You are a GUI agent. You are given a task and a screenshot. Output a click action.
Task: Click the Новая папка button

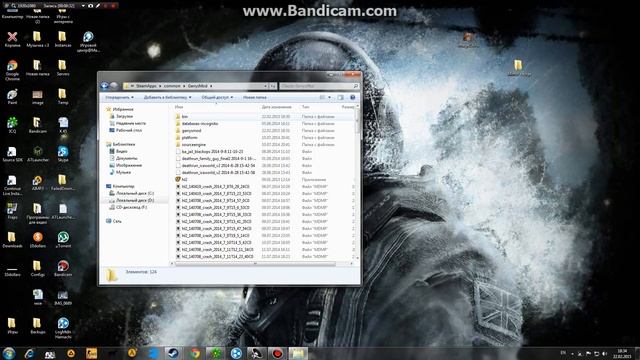coord(255,98)
